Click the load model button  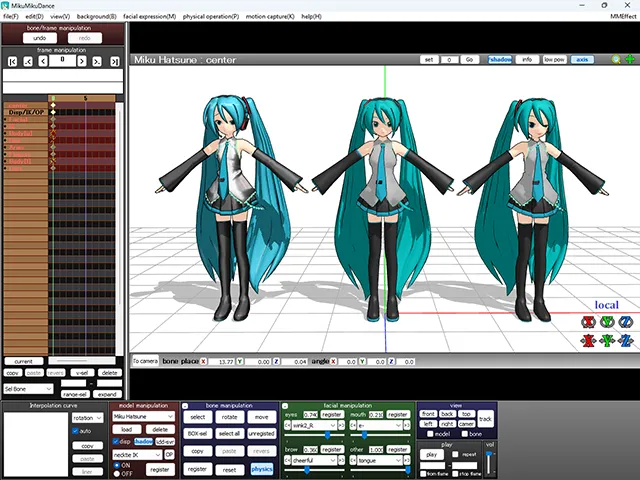click(x=127, y=429)
